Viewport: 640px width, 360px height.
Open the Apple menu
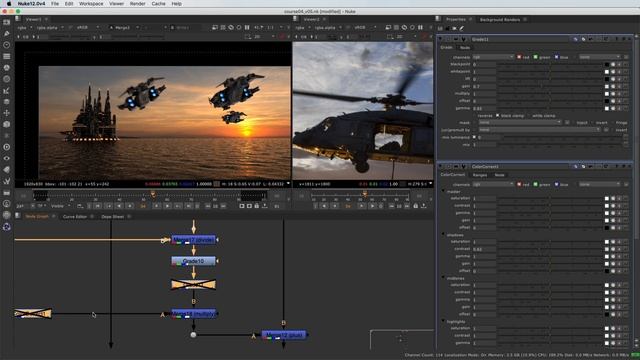[x=9, y=4]
